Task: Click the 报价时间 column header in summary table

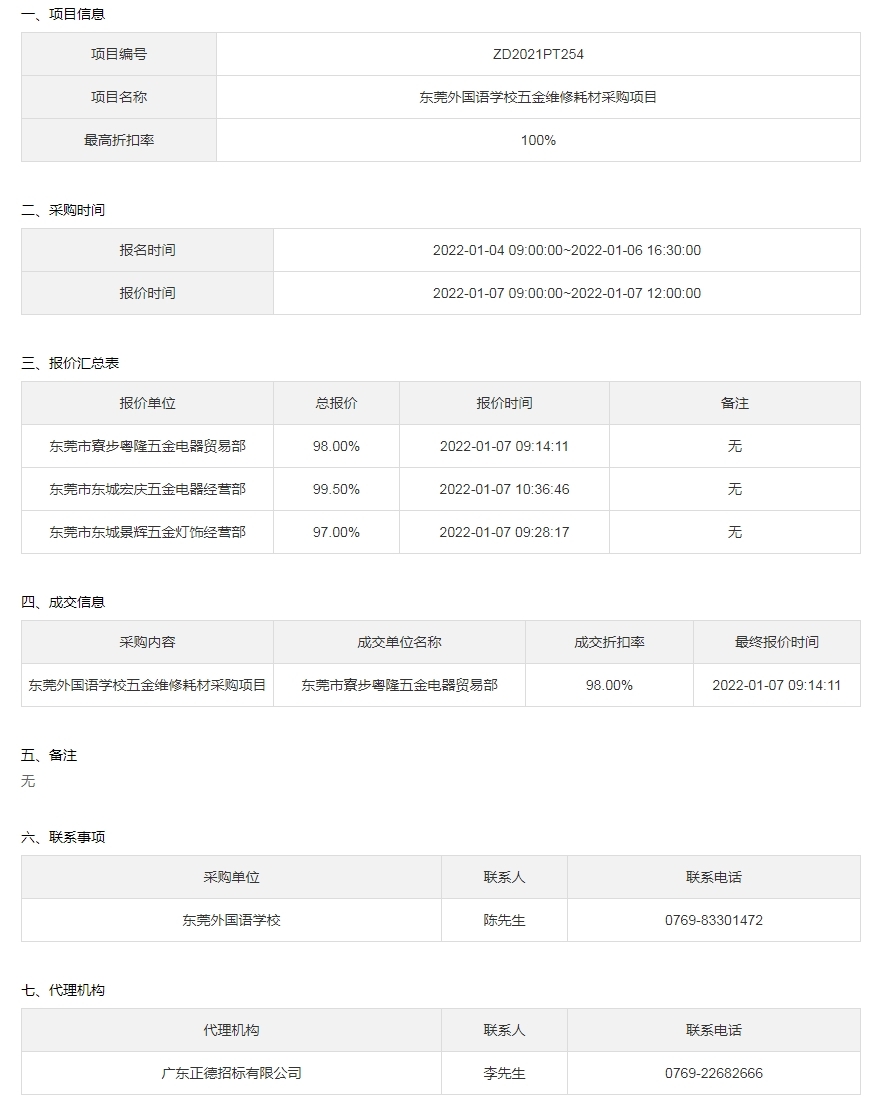Action: (x=504, y=403)
